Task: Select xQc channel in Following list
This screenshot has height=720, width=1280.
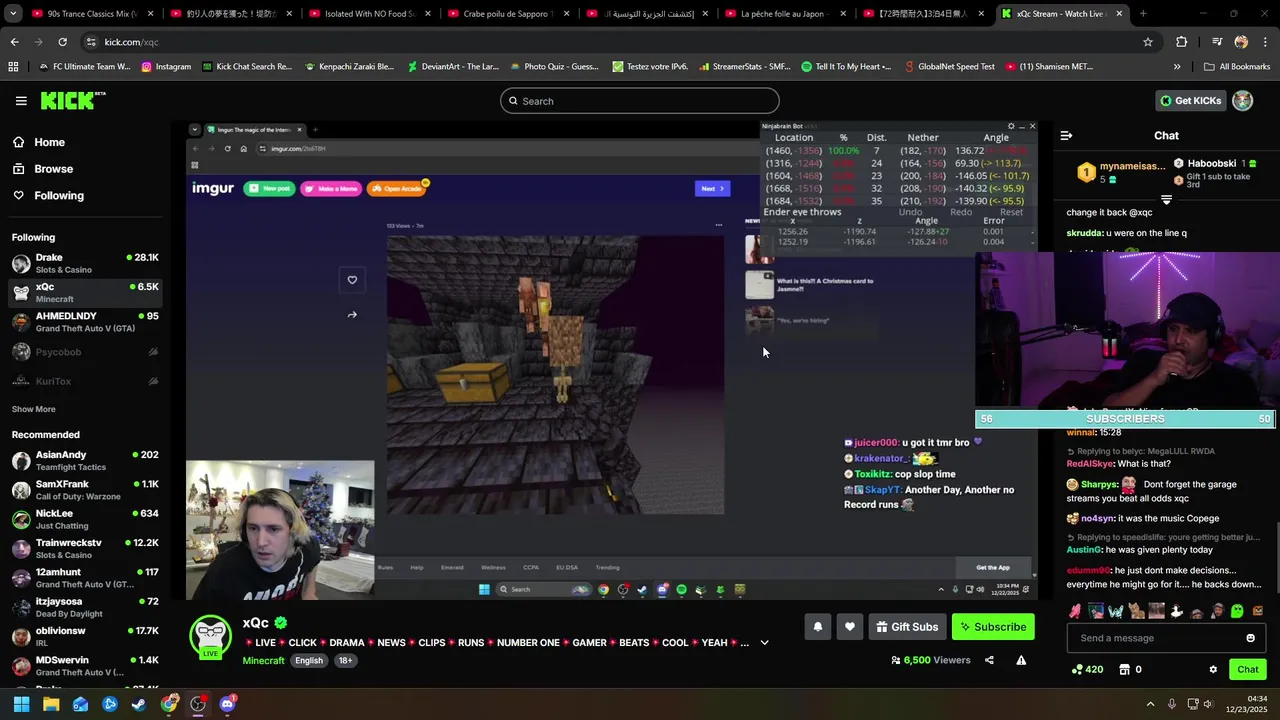Action: 85,292
